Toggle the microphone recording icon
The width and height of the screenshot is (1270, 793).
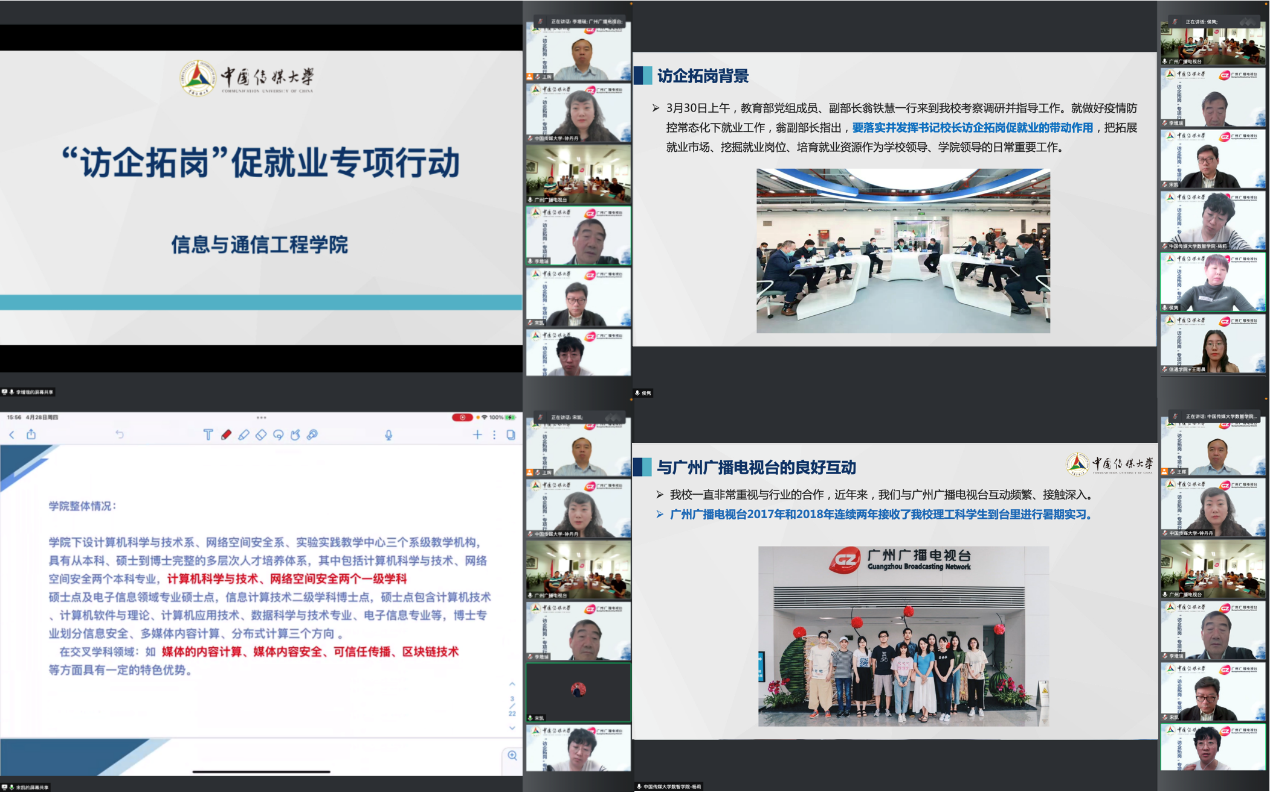pos(388,435)
